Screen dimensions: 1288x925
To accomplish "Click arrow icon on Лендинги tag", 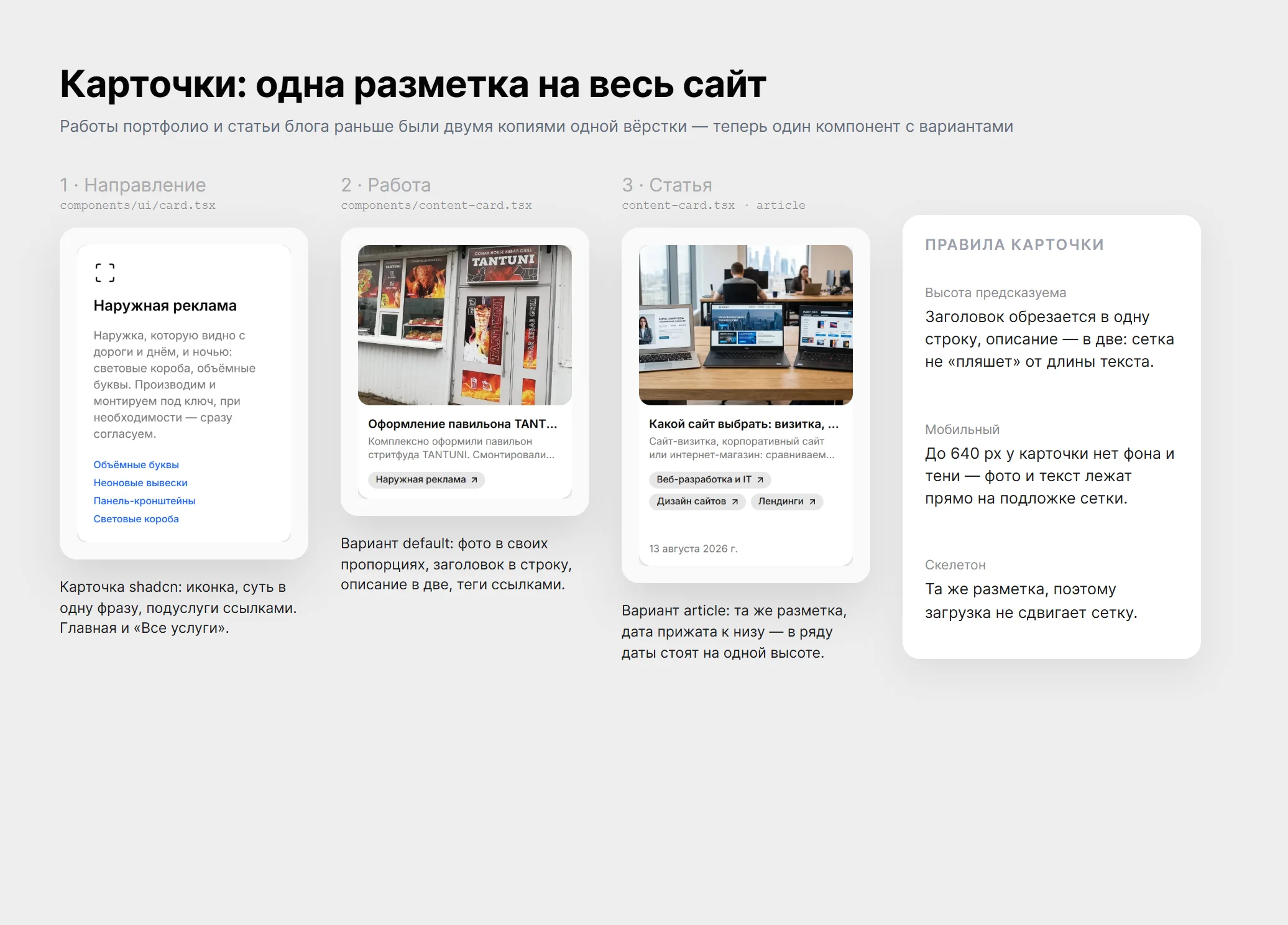I will pos(812,502).
